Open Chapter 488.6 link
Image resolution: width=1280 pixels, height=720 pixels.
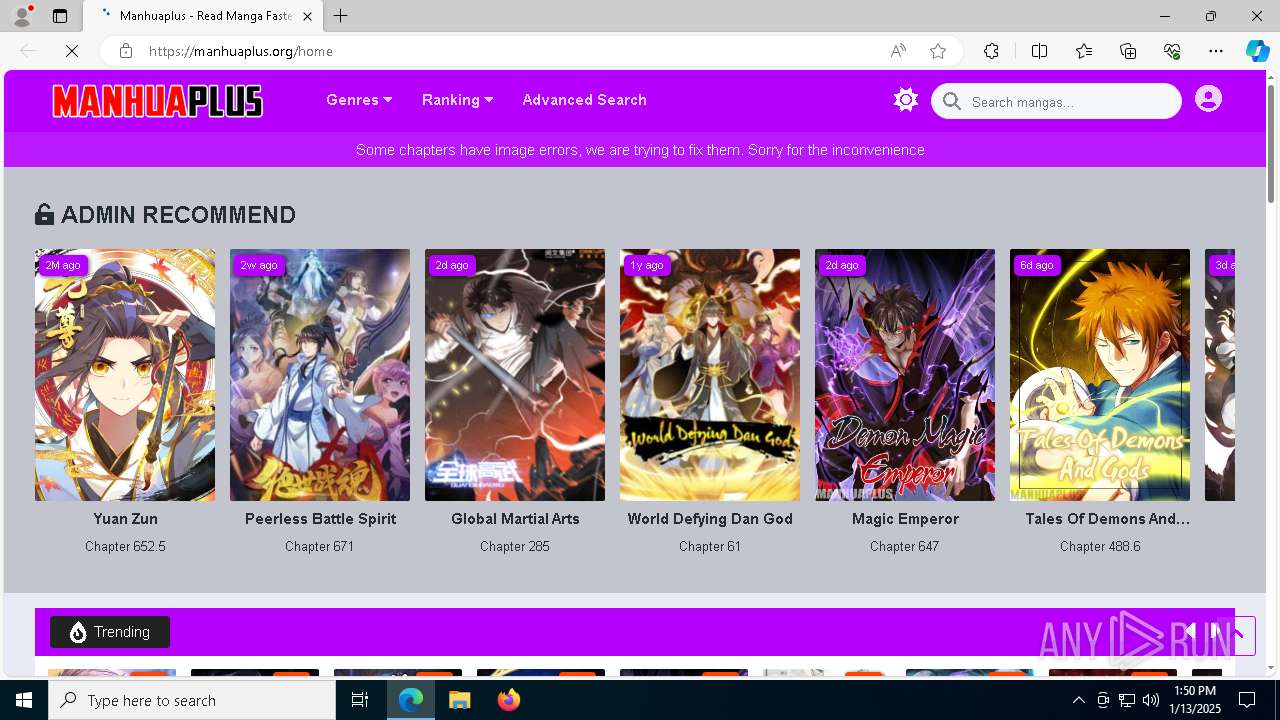coord(1100,546)
